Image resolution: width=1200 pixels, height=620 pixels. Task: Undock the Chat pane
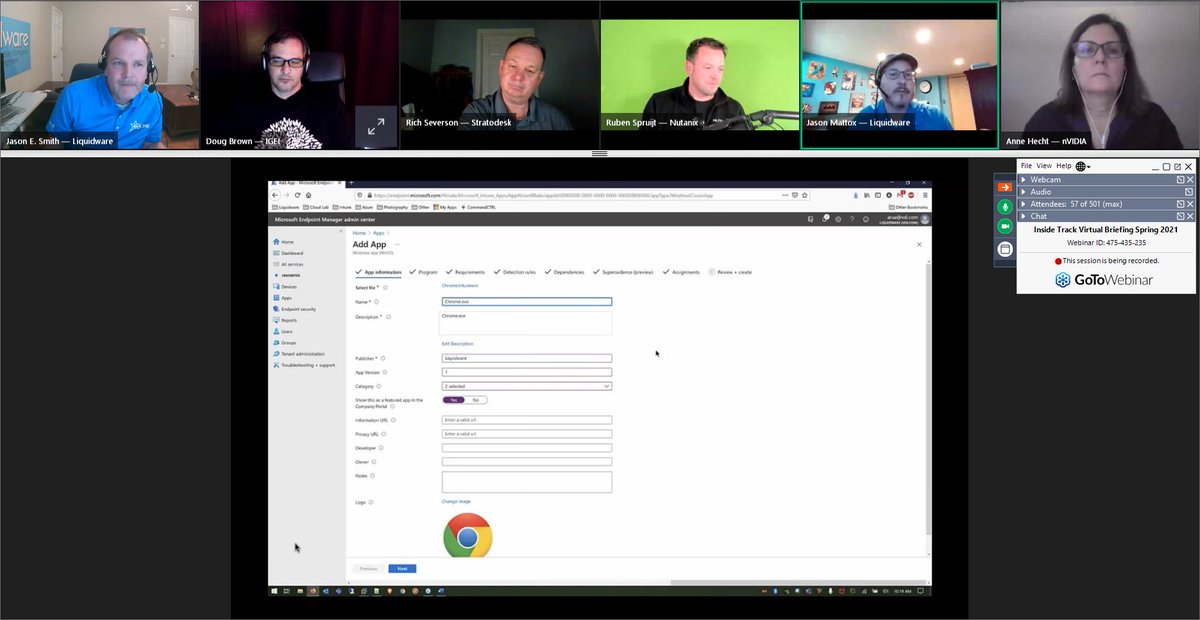[1180, 216]
